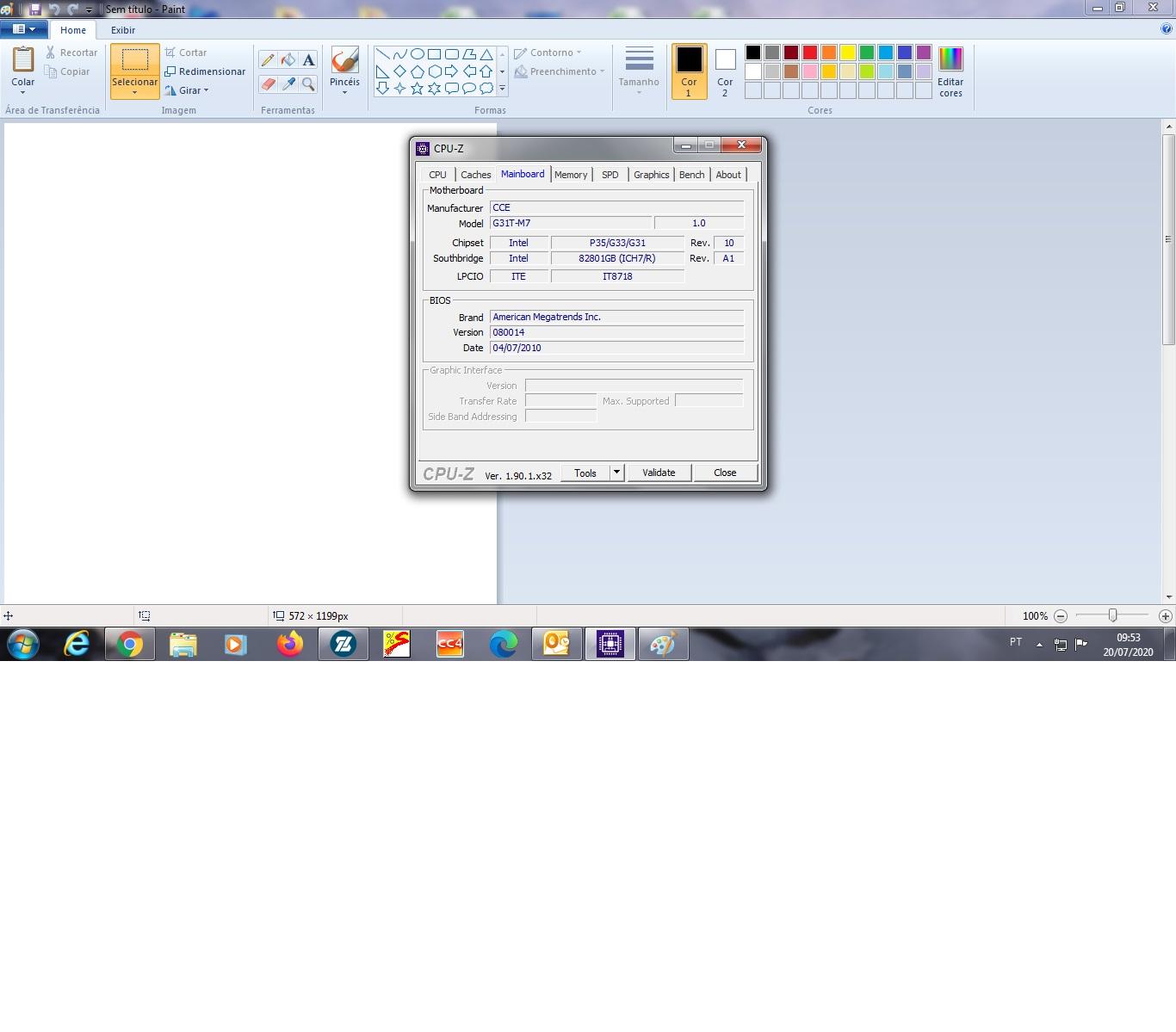Open the Paint file menu dropdown
The width and height of the screenshot is (1176, 1032).
click(24, 29)
